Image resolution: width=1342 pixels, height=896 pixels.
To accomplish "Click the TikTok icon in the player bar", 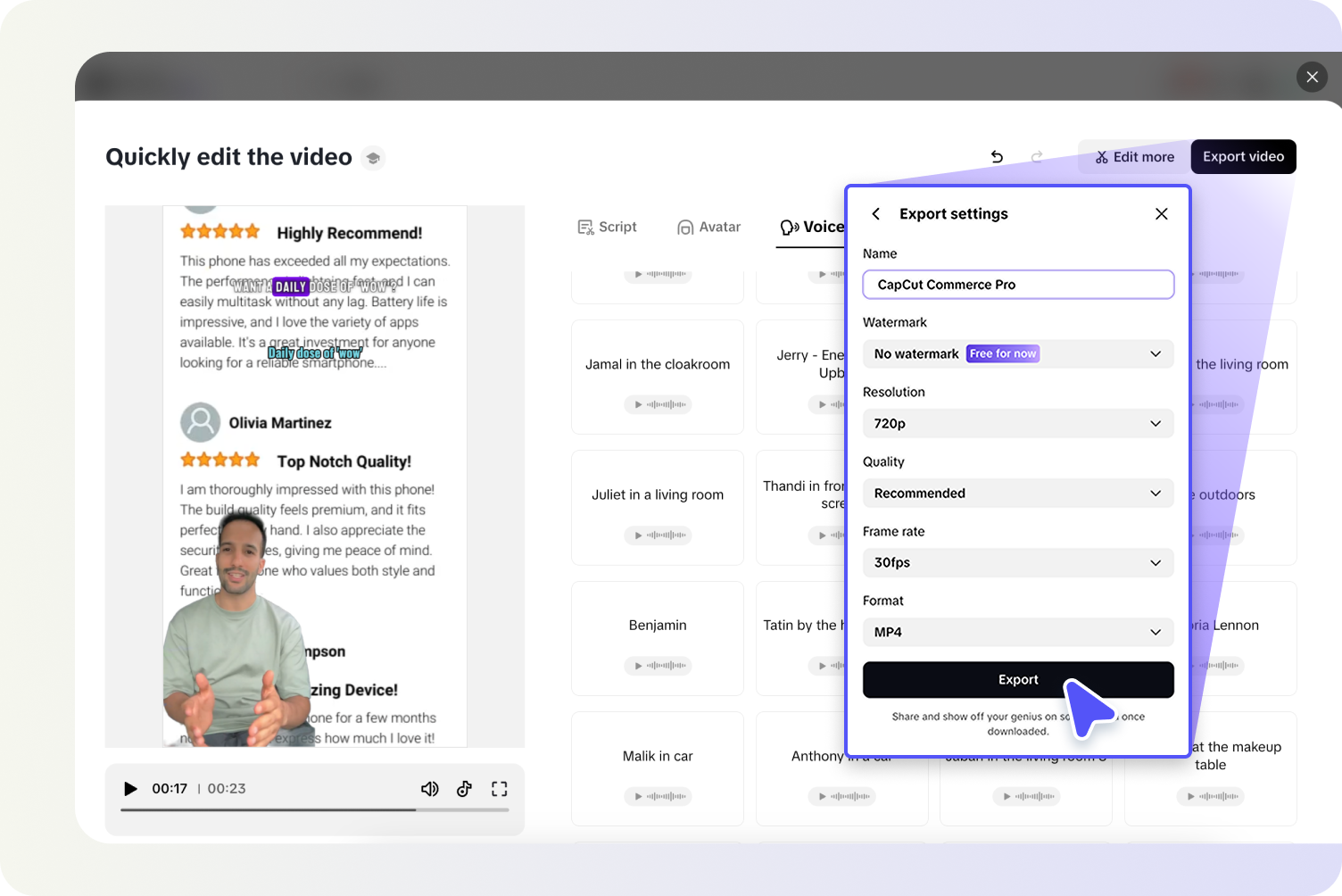I will (464, 789).
